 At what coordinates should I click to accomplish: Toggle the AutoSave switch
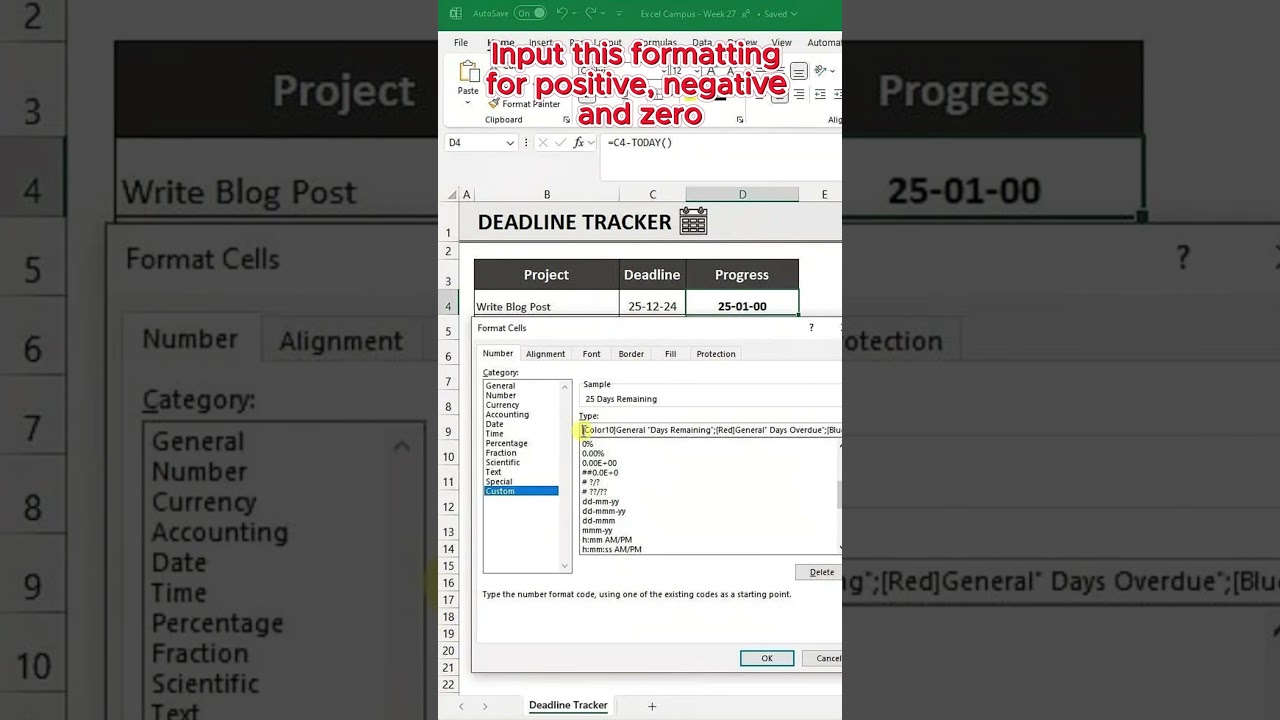[x=530, y=14]
